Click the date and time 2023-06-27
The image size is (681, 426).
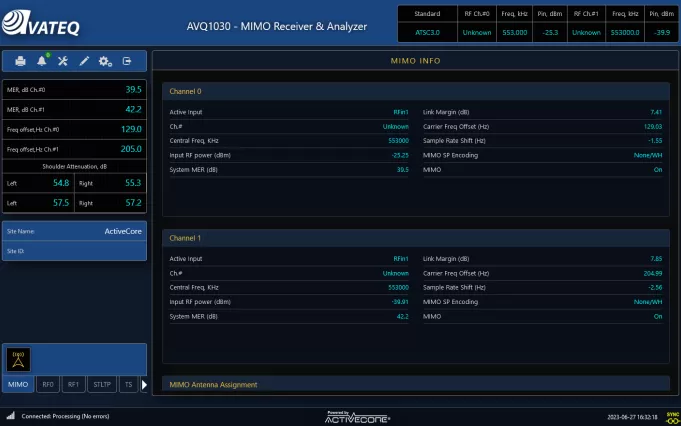[x=632, y=417]
